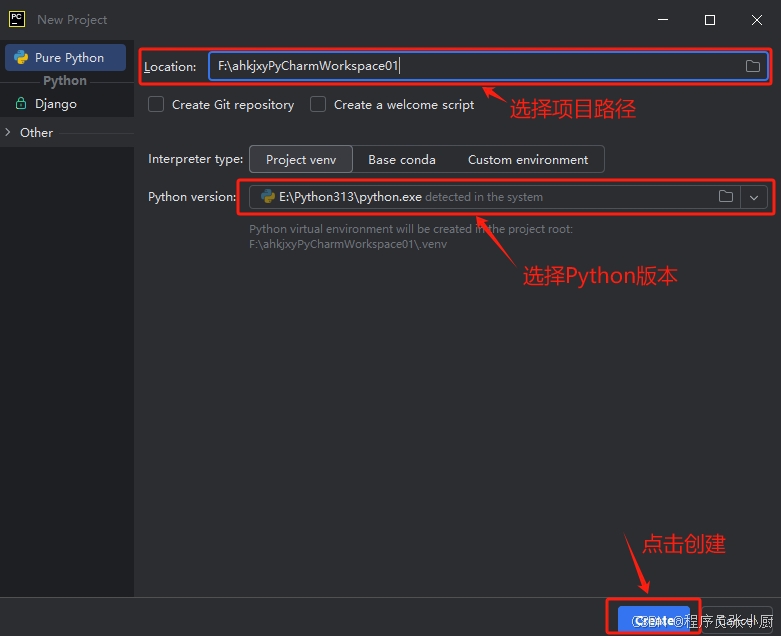The width and height of the screenshot is (781, 636).
Task: Click the Django lock icon
Action: pos(21,104)
